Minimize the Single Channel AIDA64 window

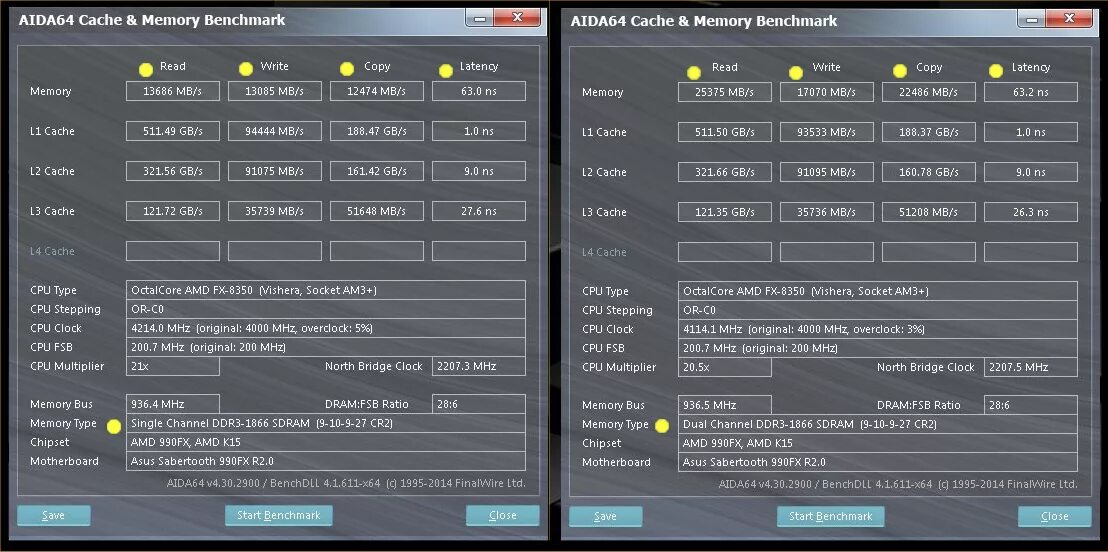click(480, 18)
